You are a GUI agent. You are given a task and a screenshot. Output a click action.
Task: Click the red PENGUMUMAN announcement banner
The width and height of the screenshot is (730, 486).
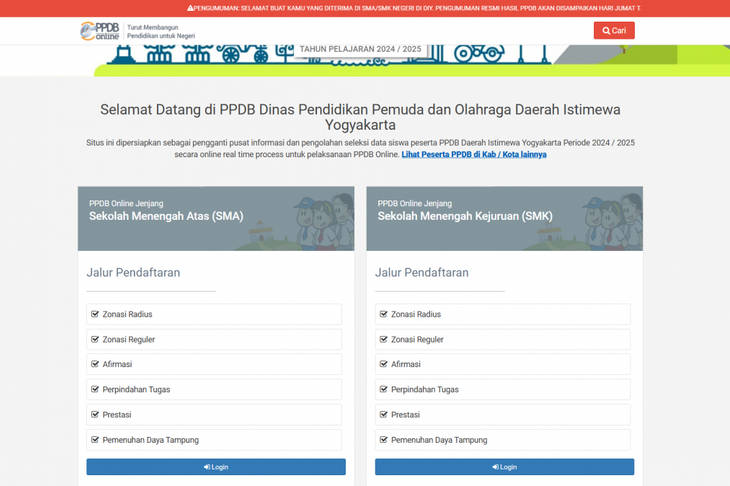[x=365, y=8]
